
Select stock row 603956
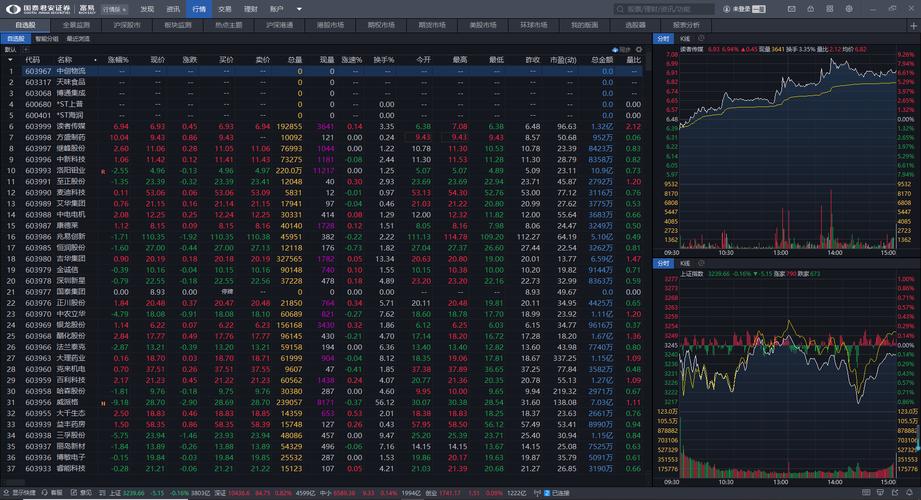pos(322,402)
